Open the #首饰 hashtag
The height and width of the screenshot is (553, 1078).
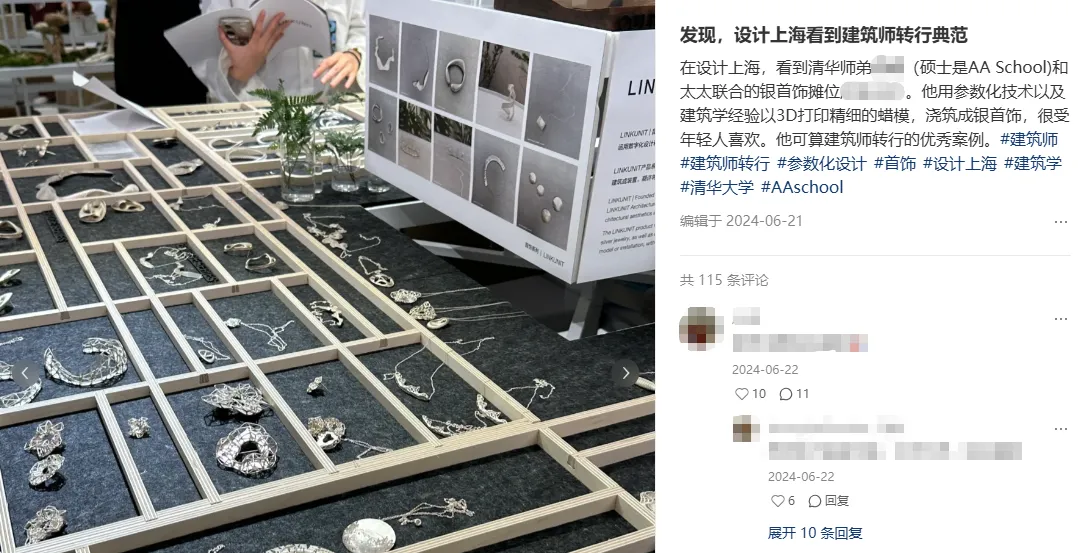[x=895, y=164]
